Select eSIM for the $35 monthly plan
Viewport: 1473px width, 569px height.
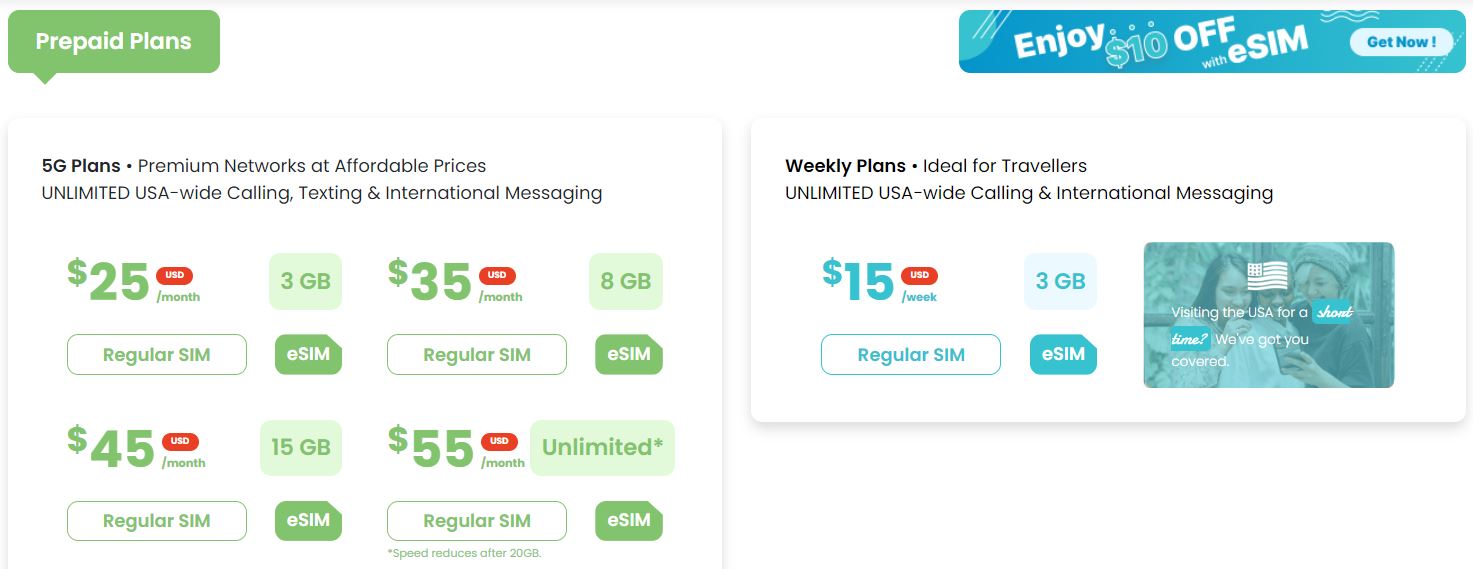pos(628,354)
